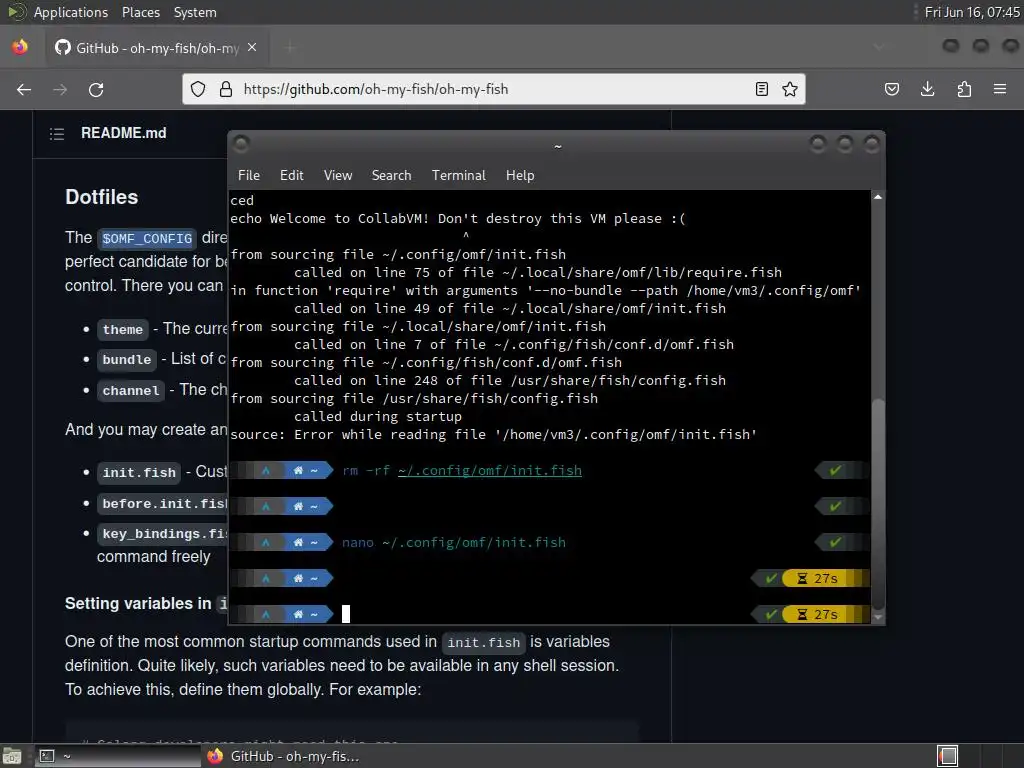The image size is (1024, 768).
Task: Focus the Firefox URL address field
Action: tap(494, 89)
